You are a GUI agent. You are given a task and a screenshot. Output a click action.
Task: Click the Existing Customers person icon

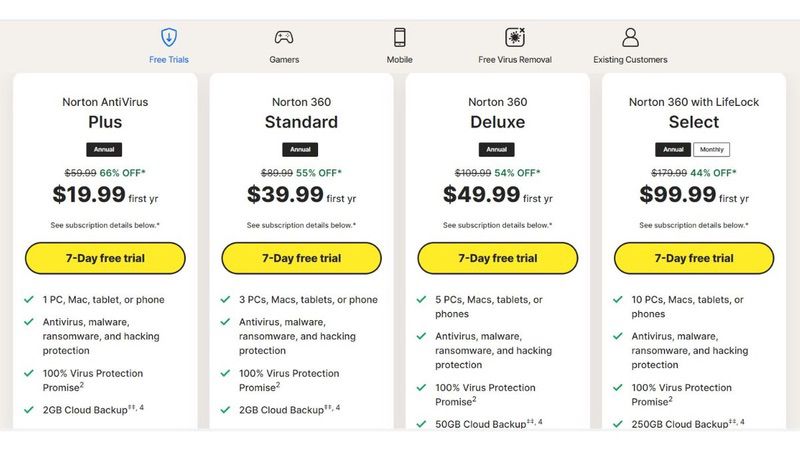pos(631,37)
